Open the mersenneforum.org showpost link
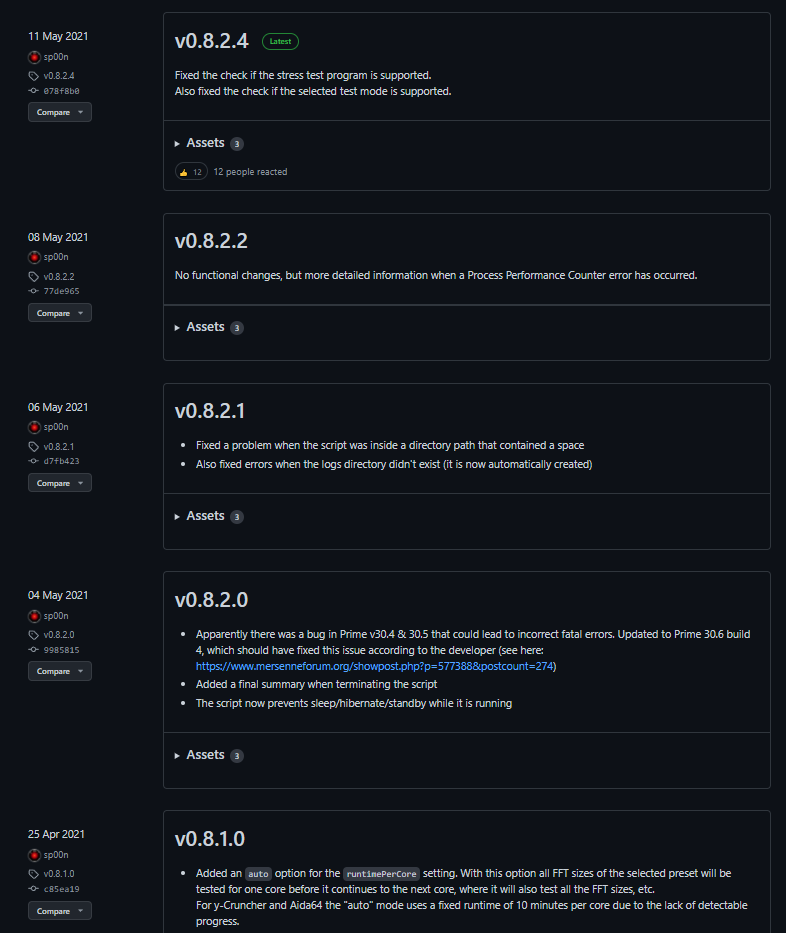 [374, 666]
